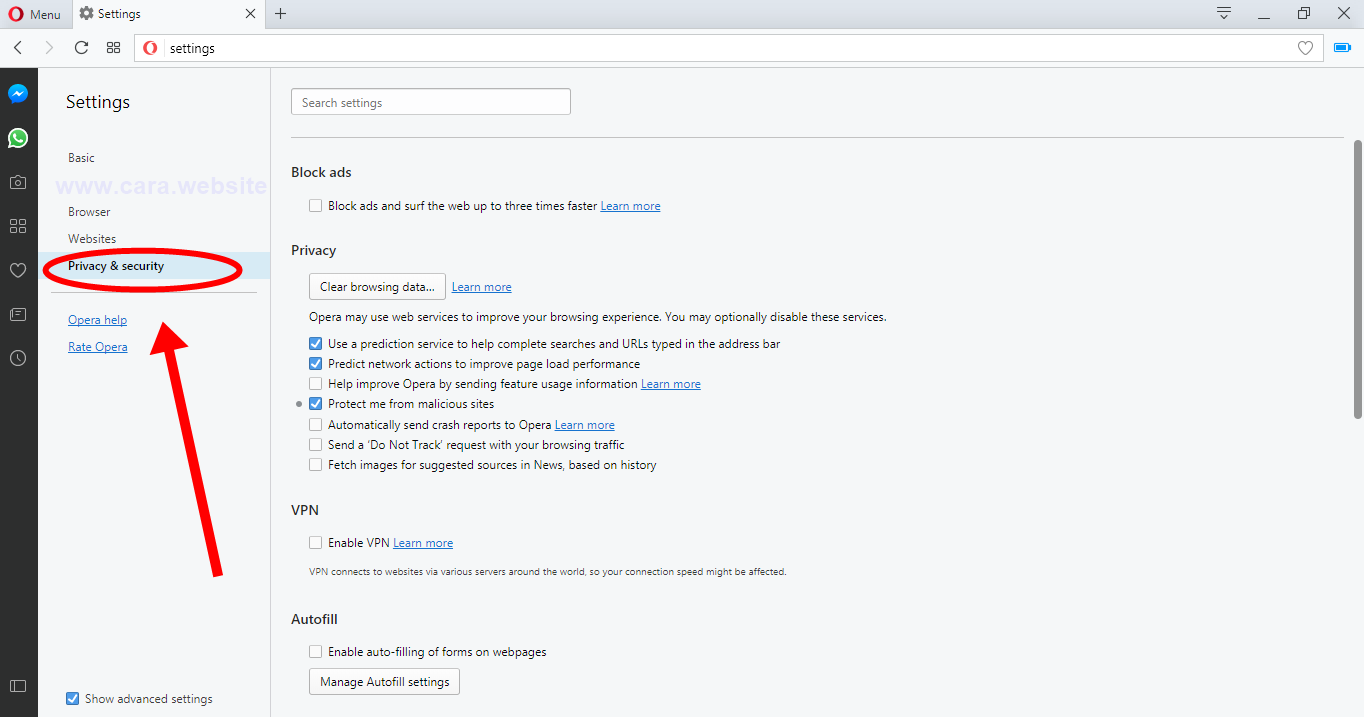Open Learn more for feature usage information
The image size is (1364, 717).
coord(671,384)
